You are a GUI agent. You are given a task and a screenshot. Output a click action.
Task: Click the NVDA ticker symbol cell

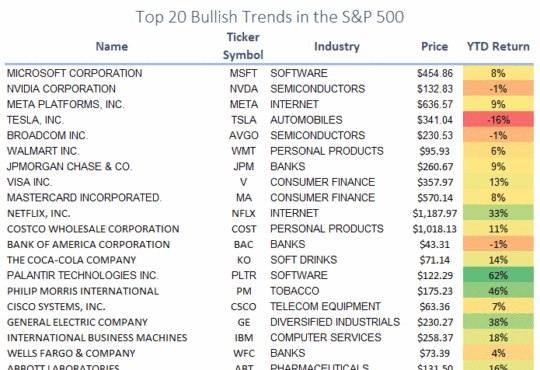244,89
